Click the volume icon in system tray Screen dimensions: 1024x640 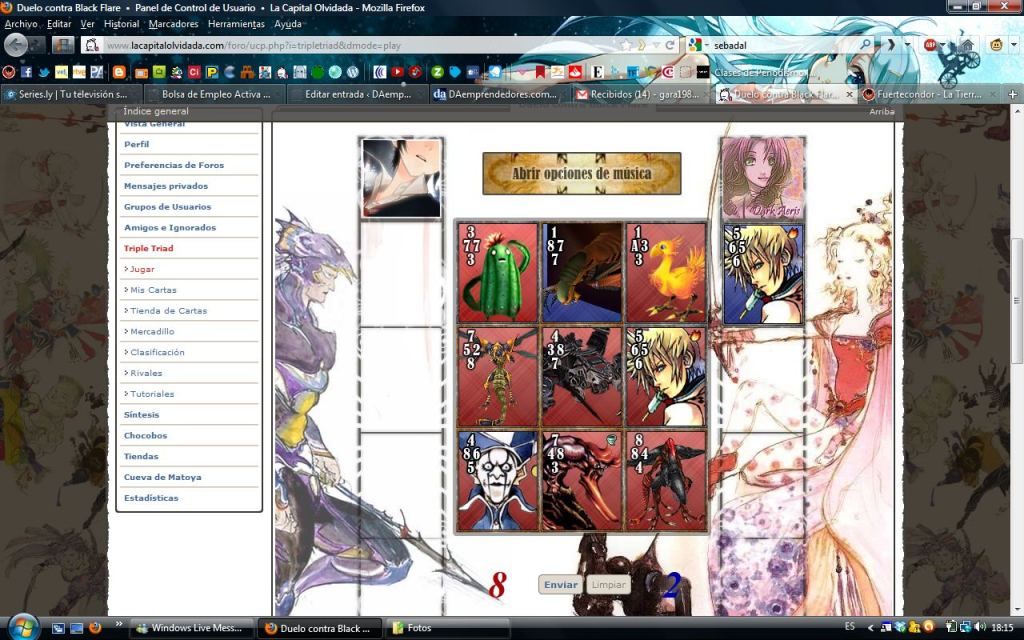pos(980,628)
